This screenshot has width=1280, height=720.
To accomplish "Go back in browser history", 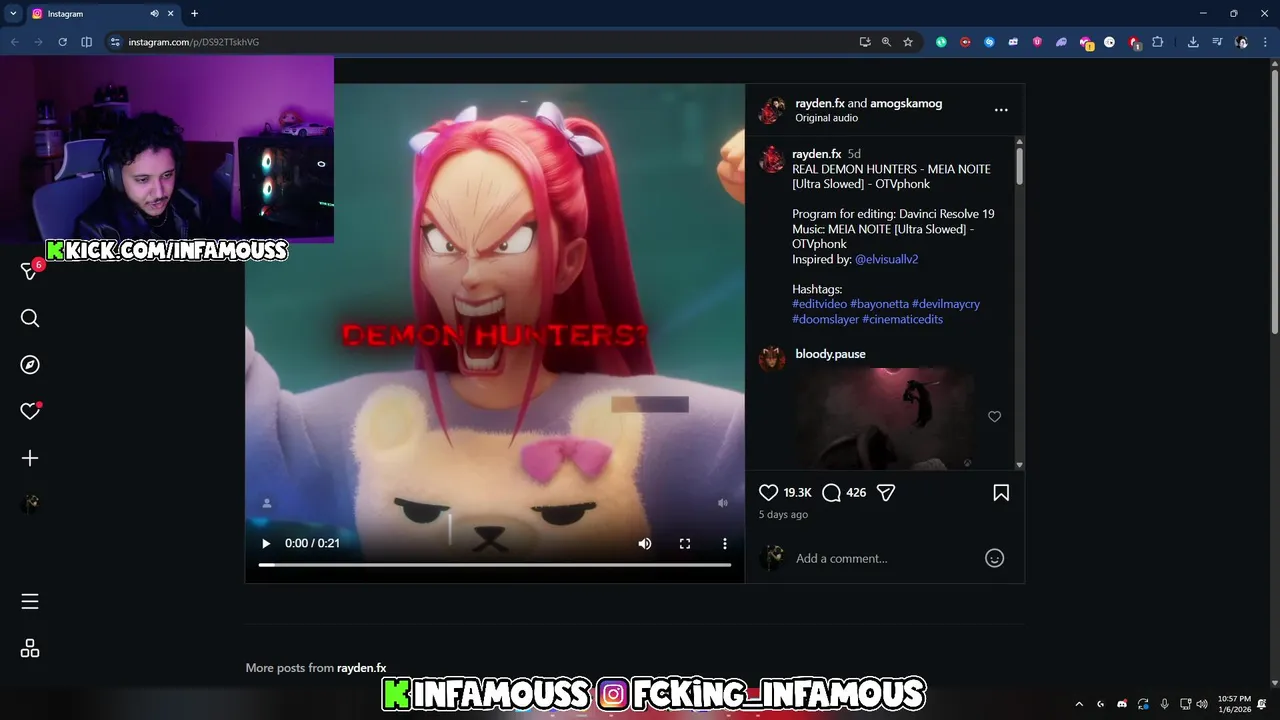I will 14,42.
